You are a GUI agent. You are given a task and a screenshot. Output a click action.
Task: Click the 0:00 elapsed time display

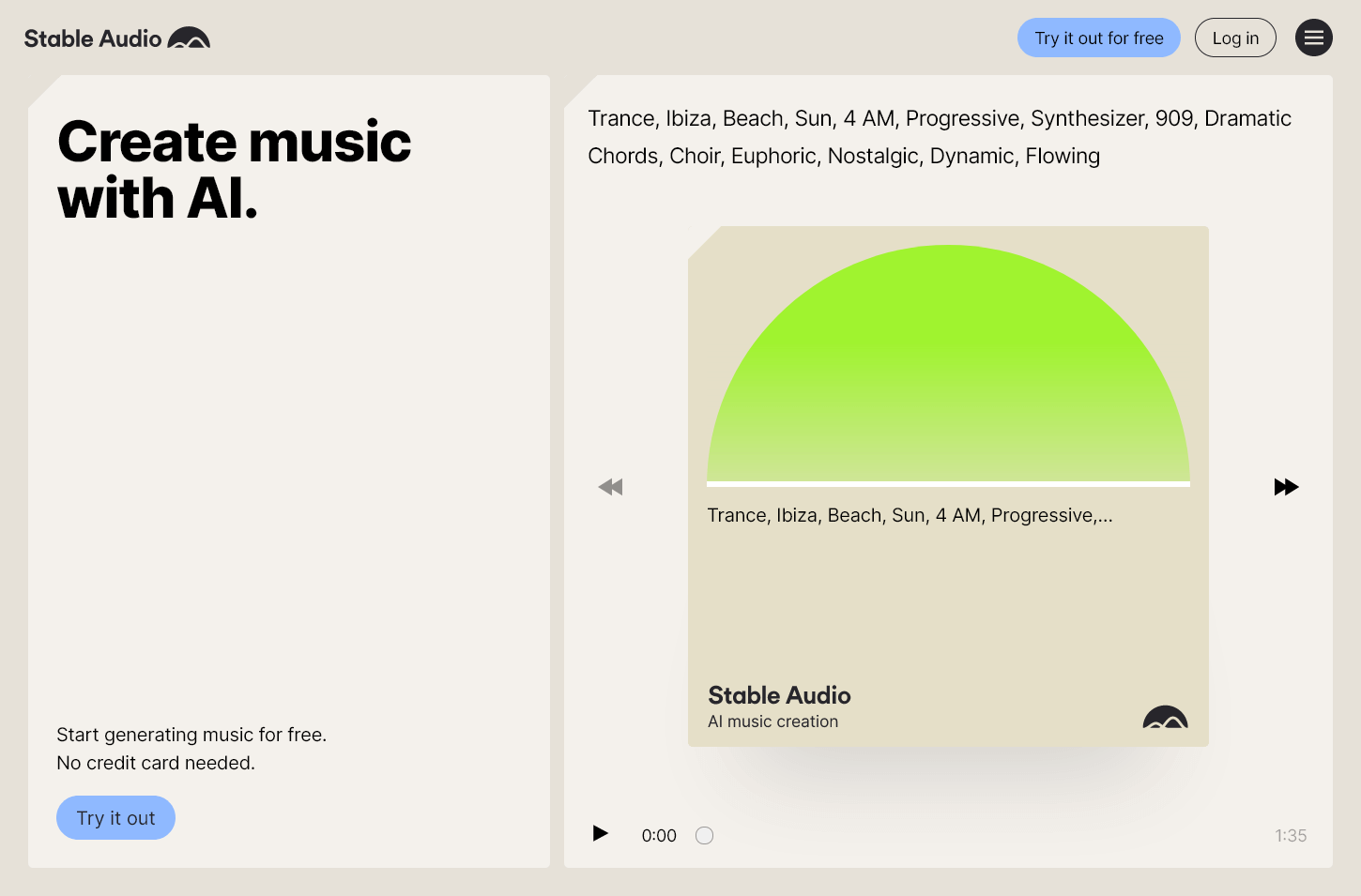point(659,835)
